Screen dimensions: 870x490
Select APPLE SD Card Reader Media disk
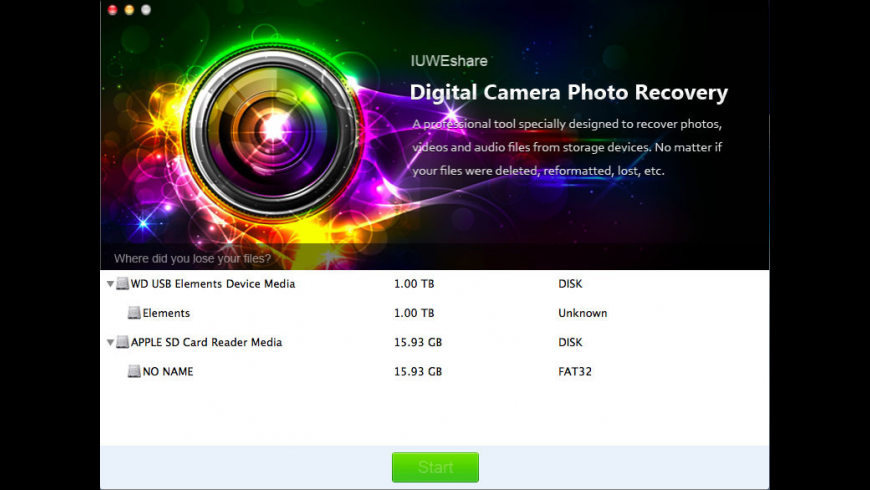[434, 342]
